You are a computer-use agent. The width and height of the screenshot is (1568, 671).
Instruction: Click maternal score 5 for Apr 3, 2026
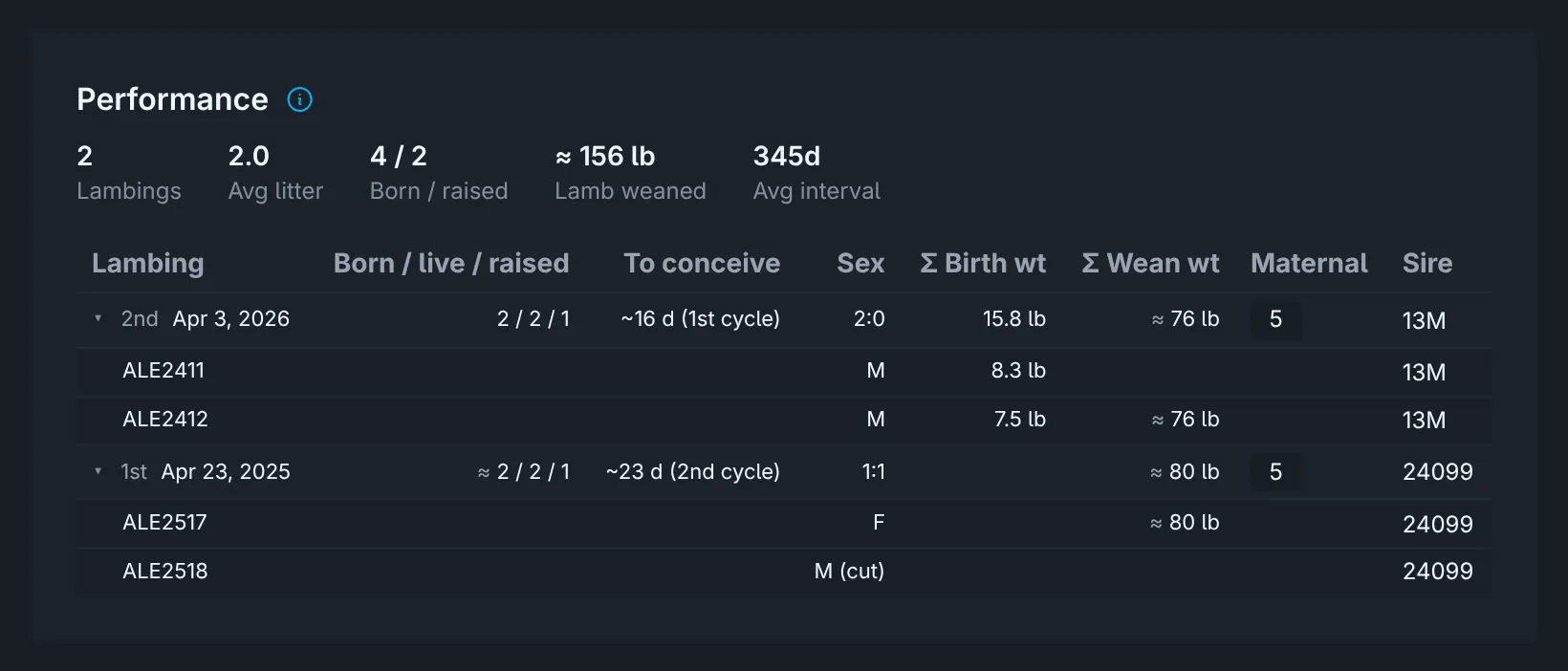[1275, 319]
